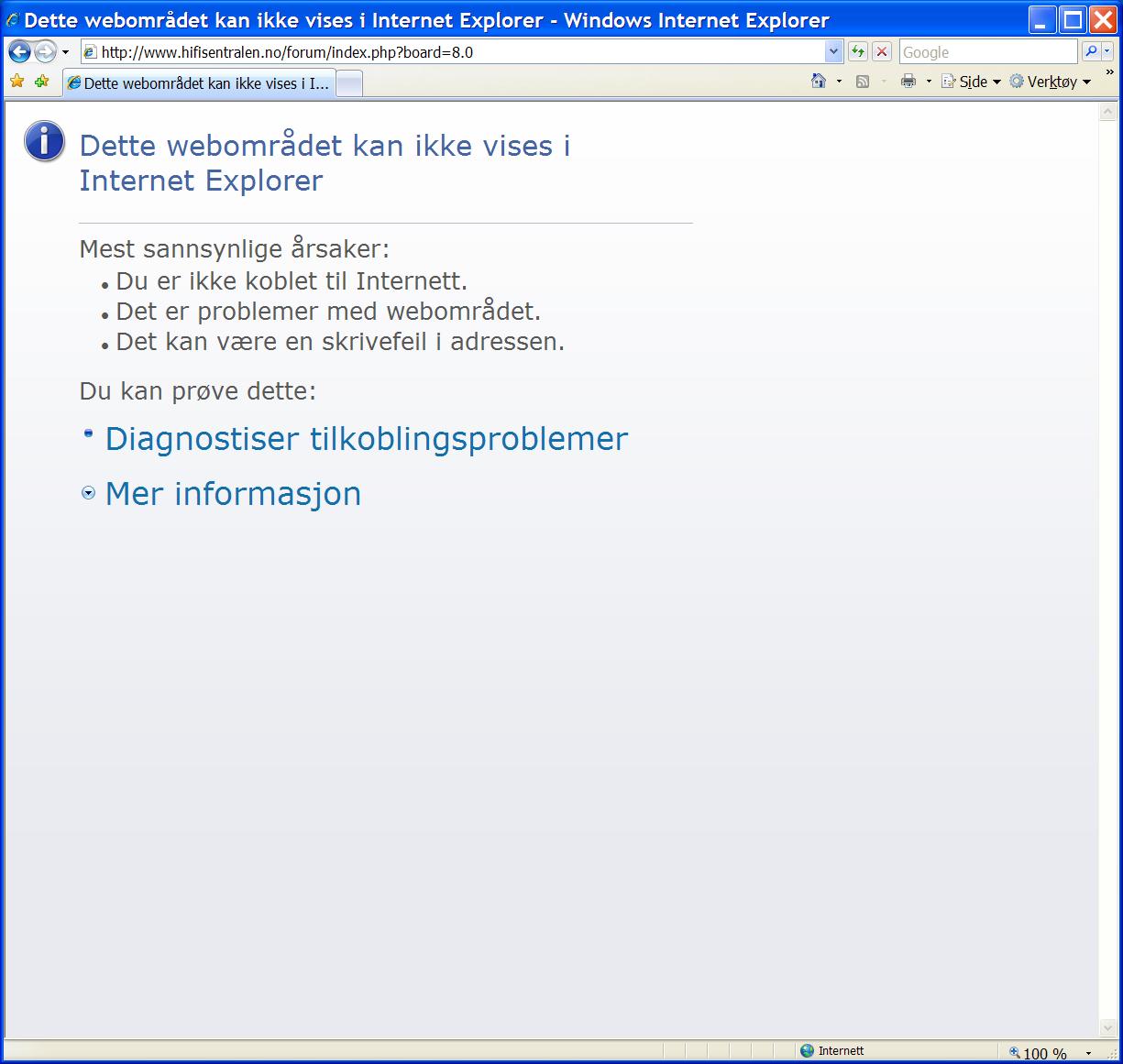The image size is (1123, 1064).
Task: Maximize the Internet Explorer window
Action: tap(1073, 19)
